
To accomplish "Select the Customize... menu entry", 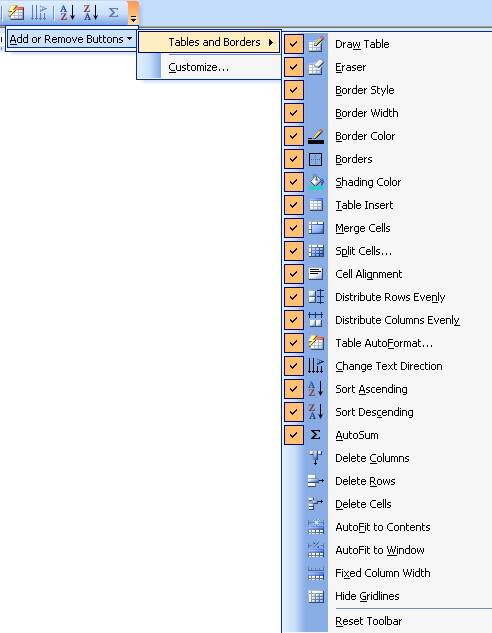I will pos(199,67).
